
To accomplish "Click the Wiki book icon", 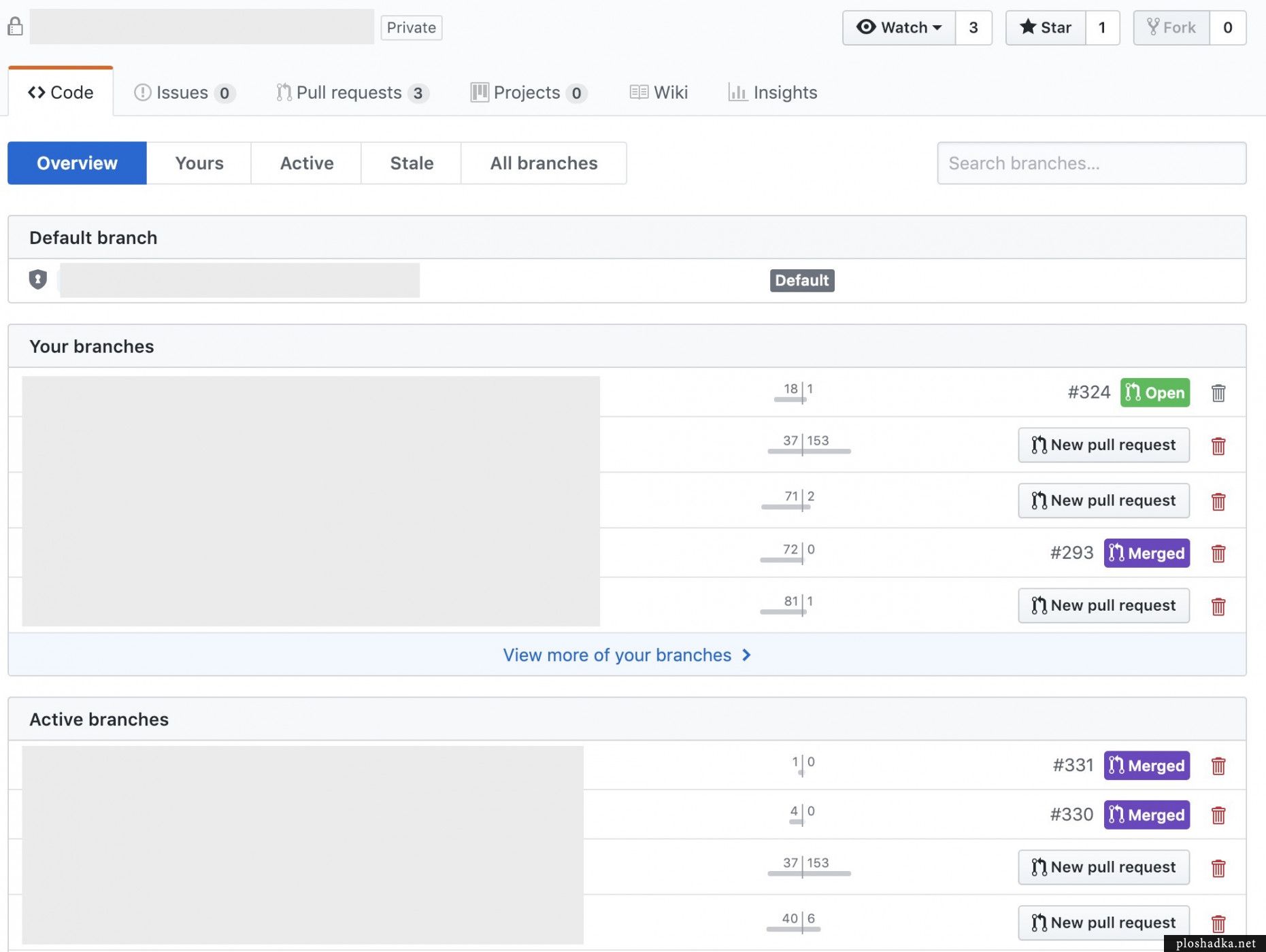I will tap(638, 92).
